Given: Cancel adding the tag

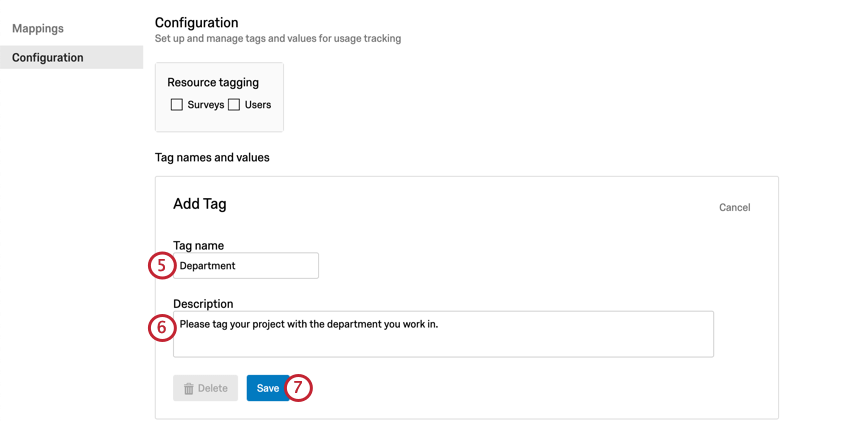Looking at the screenshot, I should [x=735, y=208].
